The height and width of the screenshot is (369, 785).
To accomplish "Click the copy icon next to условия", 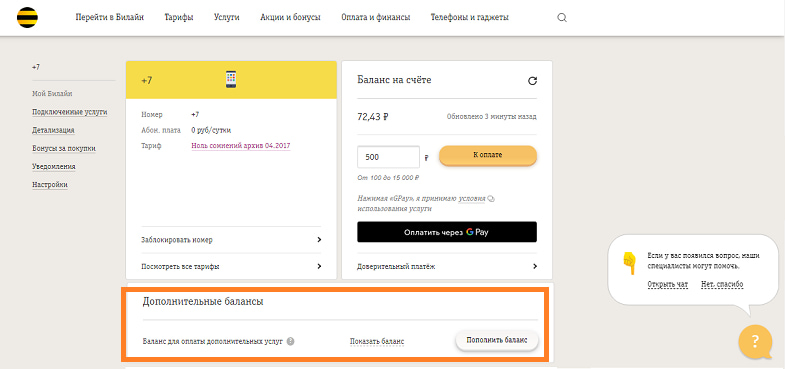I will pyautogui.click(x=491, y=199).
